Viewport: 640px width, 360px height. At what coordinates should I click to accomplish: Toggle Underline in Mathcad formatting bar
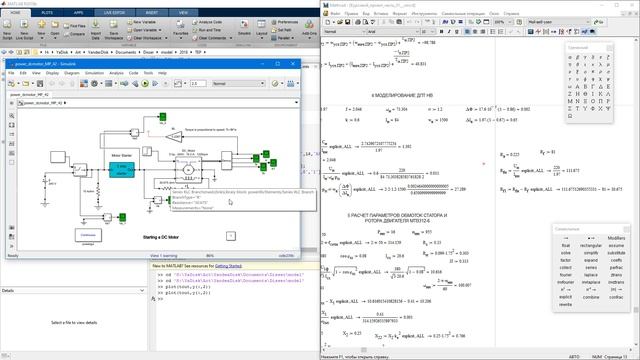pyautogui.click(x=457, y=31)
